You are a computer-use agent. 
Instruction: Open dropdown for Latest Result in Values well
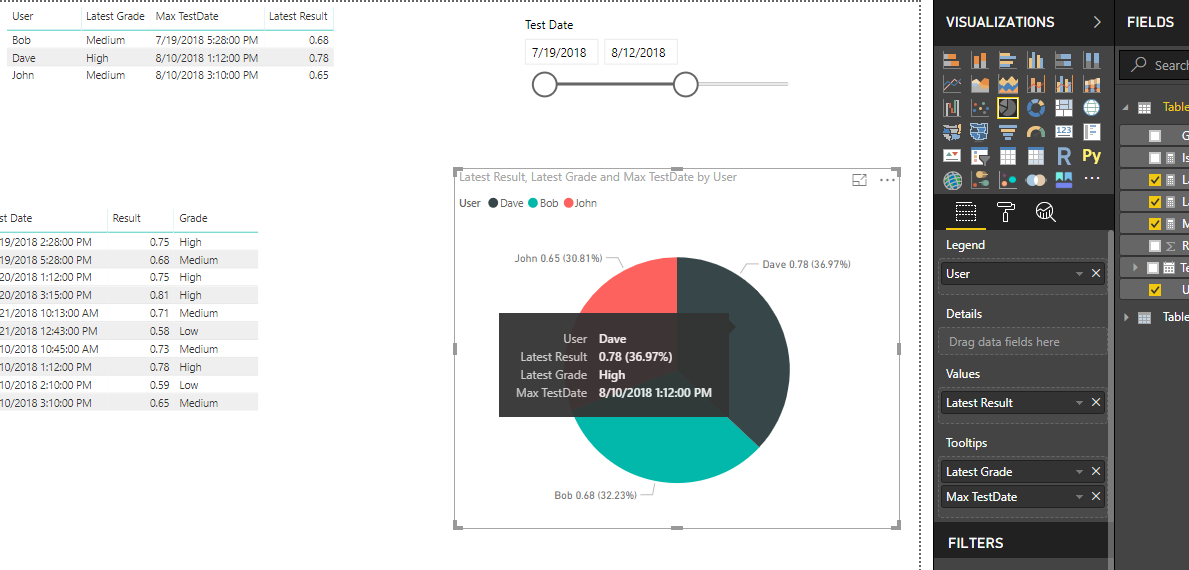[1079, 403]
